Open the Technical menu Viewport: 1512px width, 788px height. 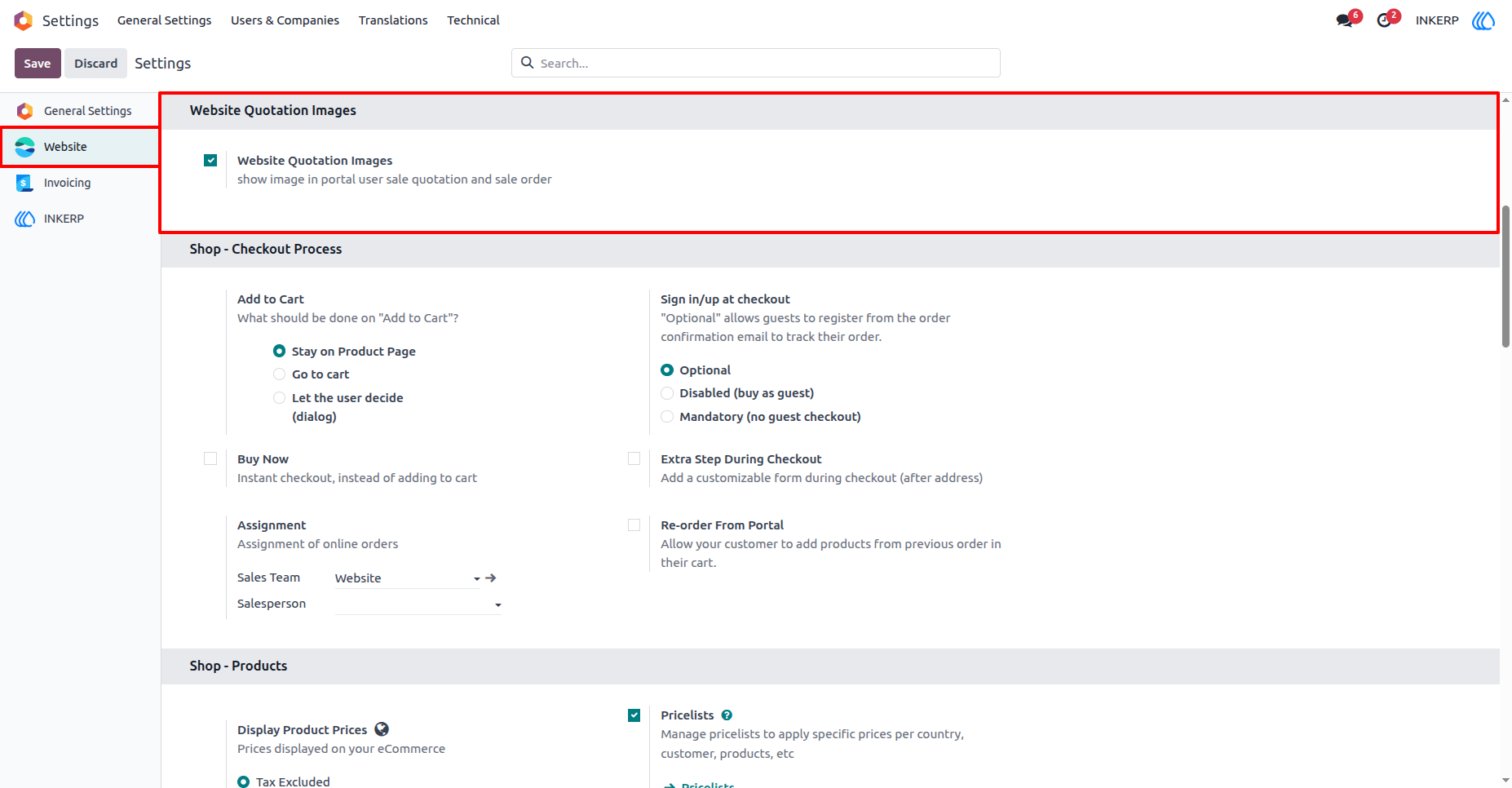pos(473,20)
